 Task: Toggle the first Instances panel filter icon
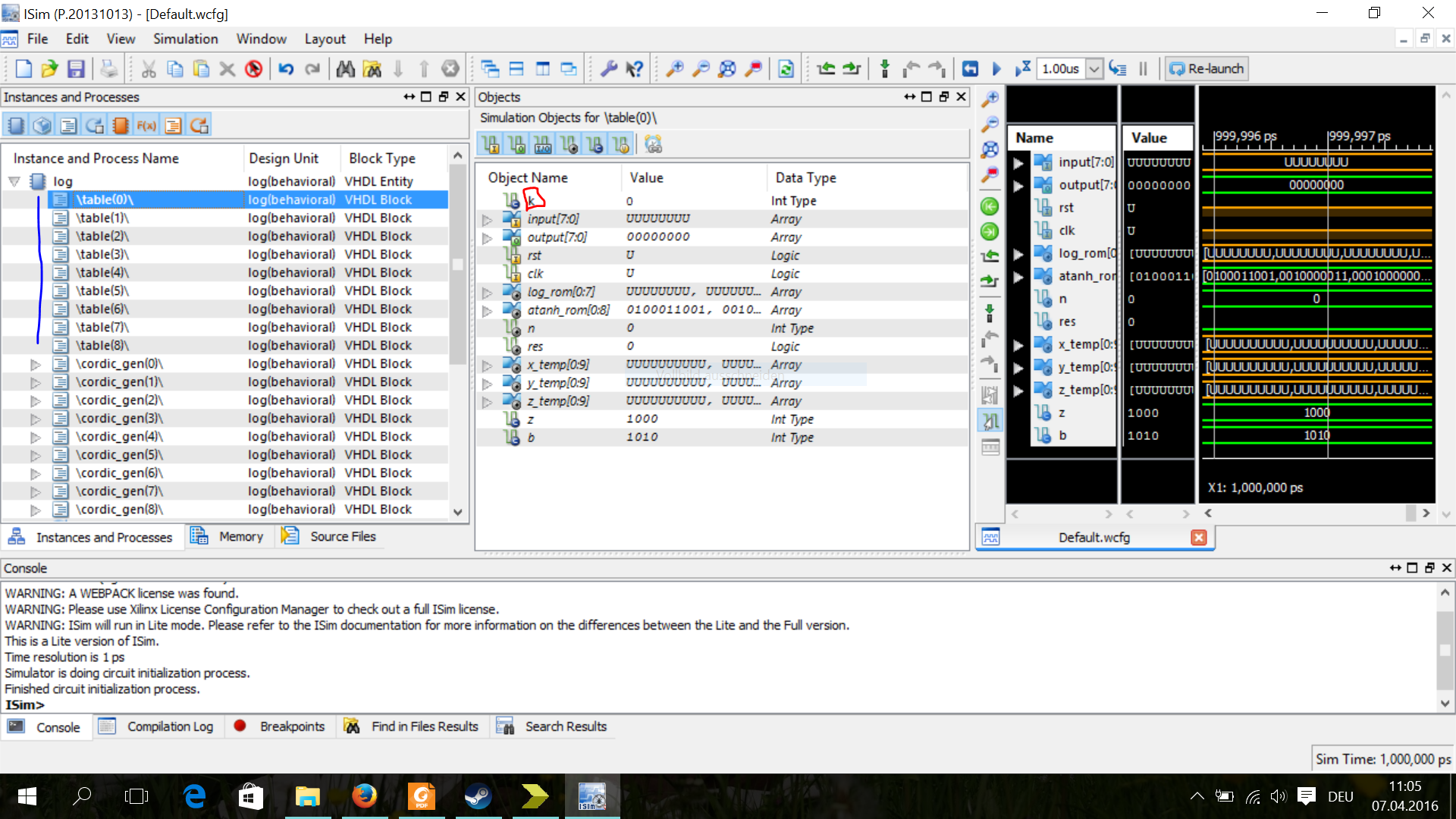(x=16, y=125)
